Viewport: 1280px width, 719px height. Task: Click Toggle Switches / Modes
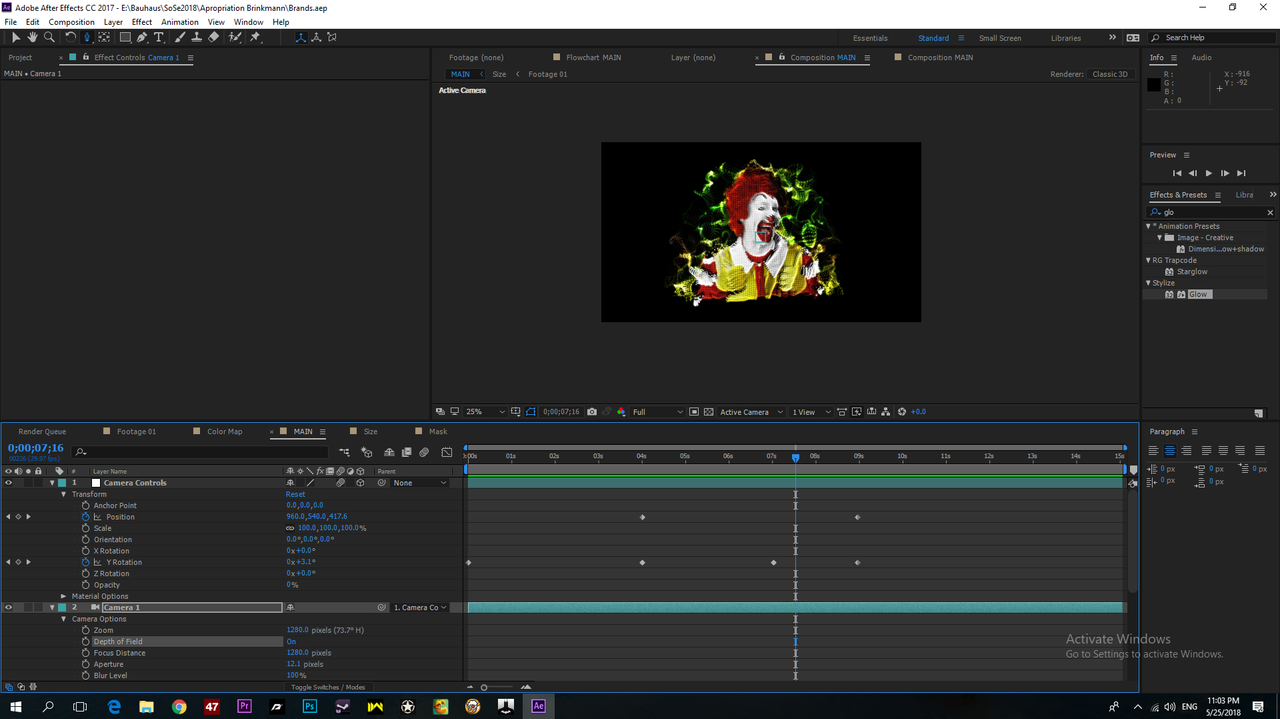pyautogui.click(x=328, y=687)
